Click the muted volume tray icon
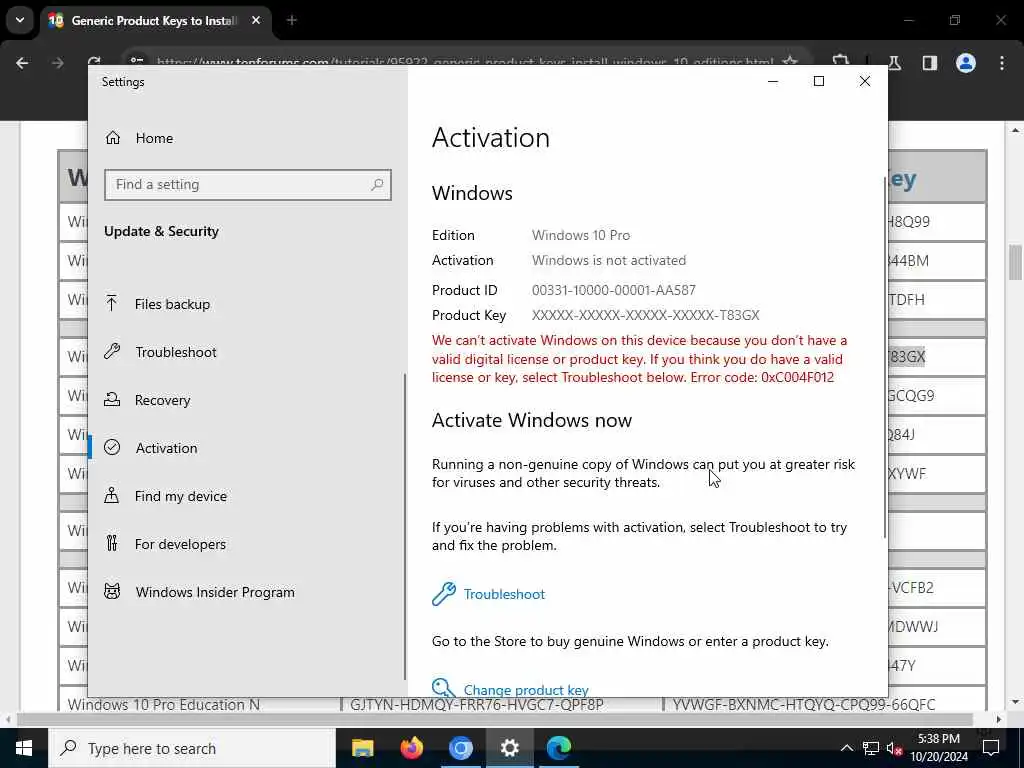 point(894,748)
